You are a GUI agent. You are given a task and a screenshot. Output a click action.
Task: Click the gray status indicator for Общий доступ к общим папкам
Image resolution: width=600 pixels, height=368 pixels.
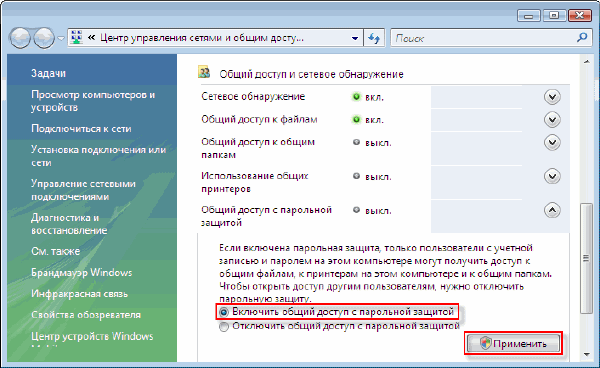356,142
